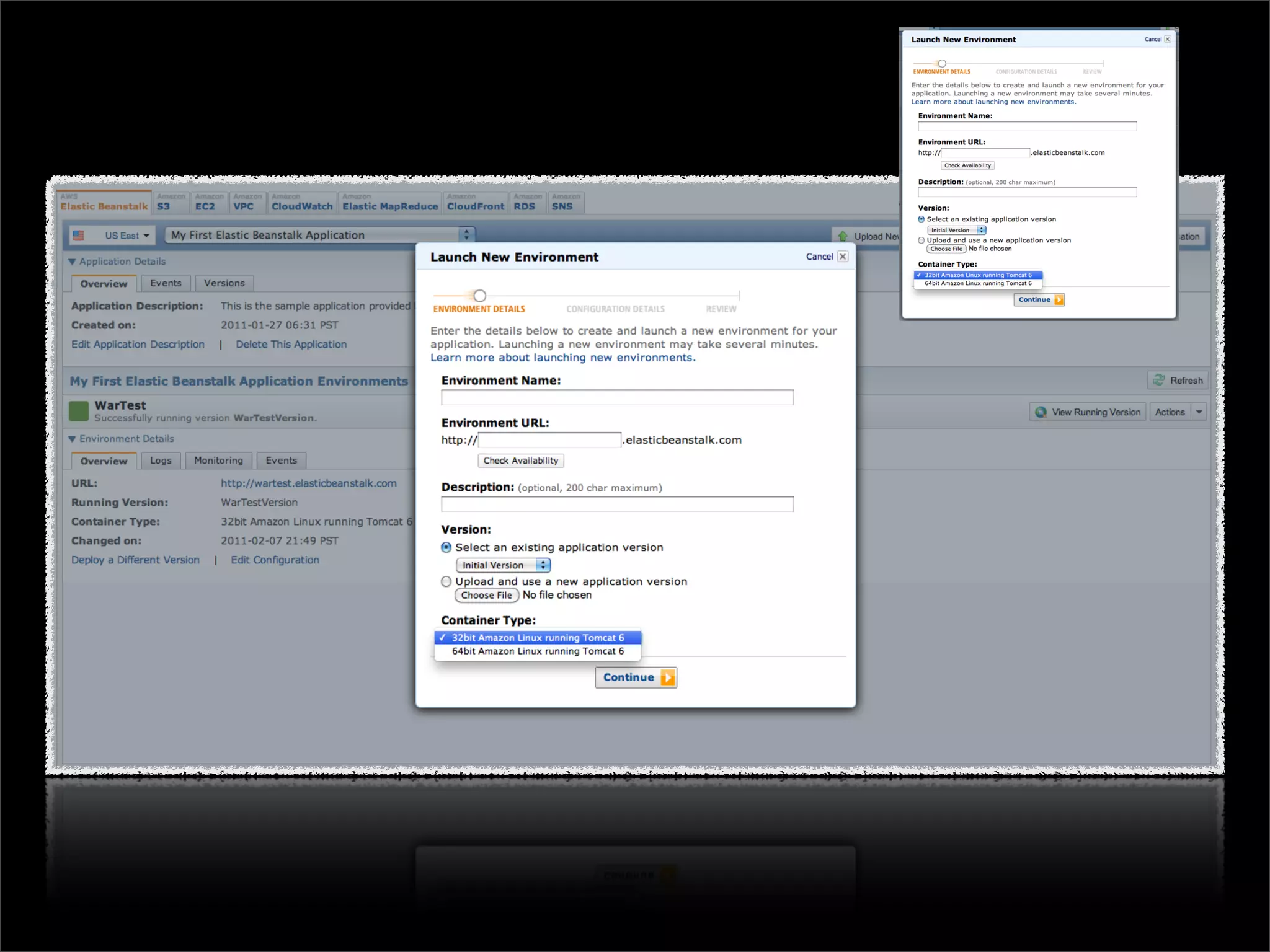Viewport: 1270px width, 952px height.
Task: Open the Initial Version dropdown
Action: (x=503, y=565)
